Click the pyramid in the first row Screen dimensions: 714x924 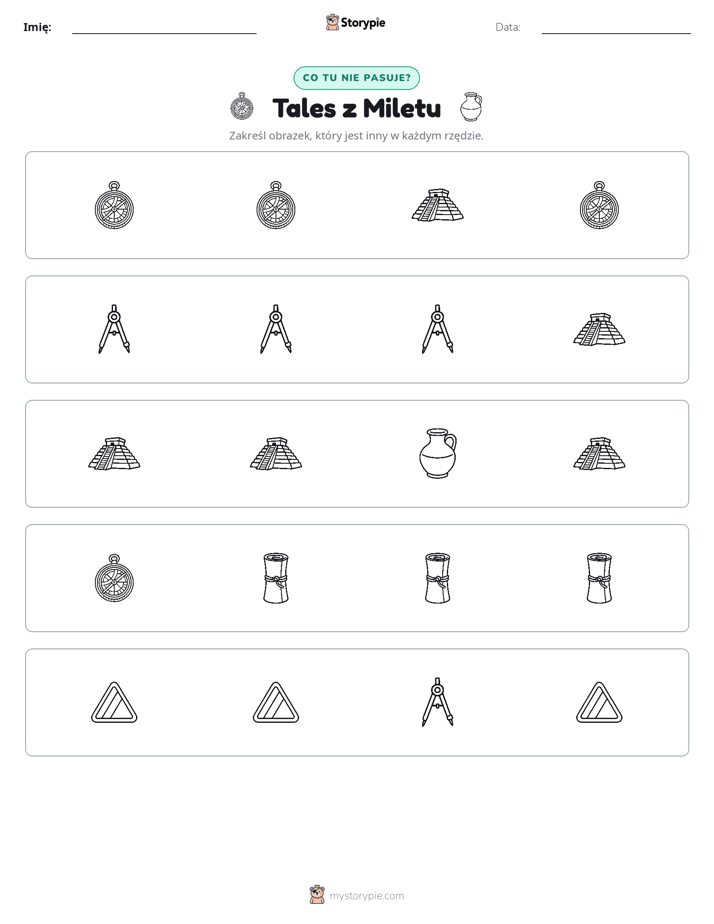(x=437, y=205)
